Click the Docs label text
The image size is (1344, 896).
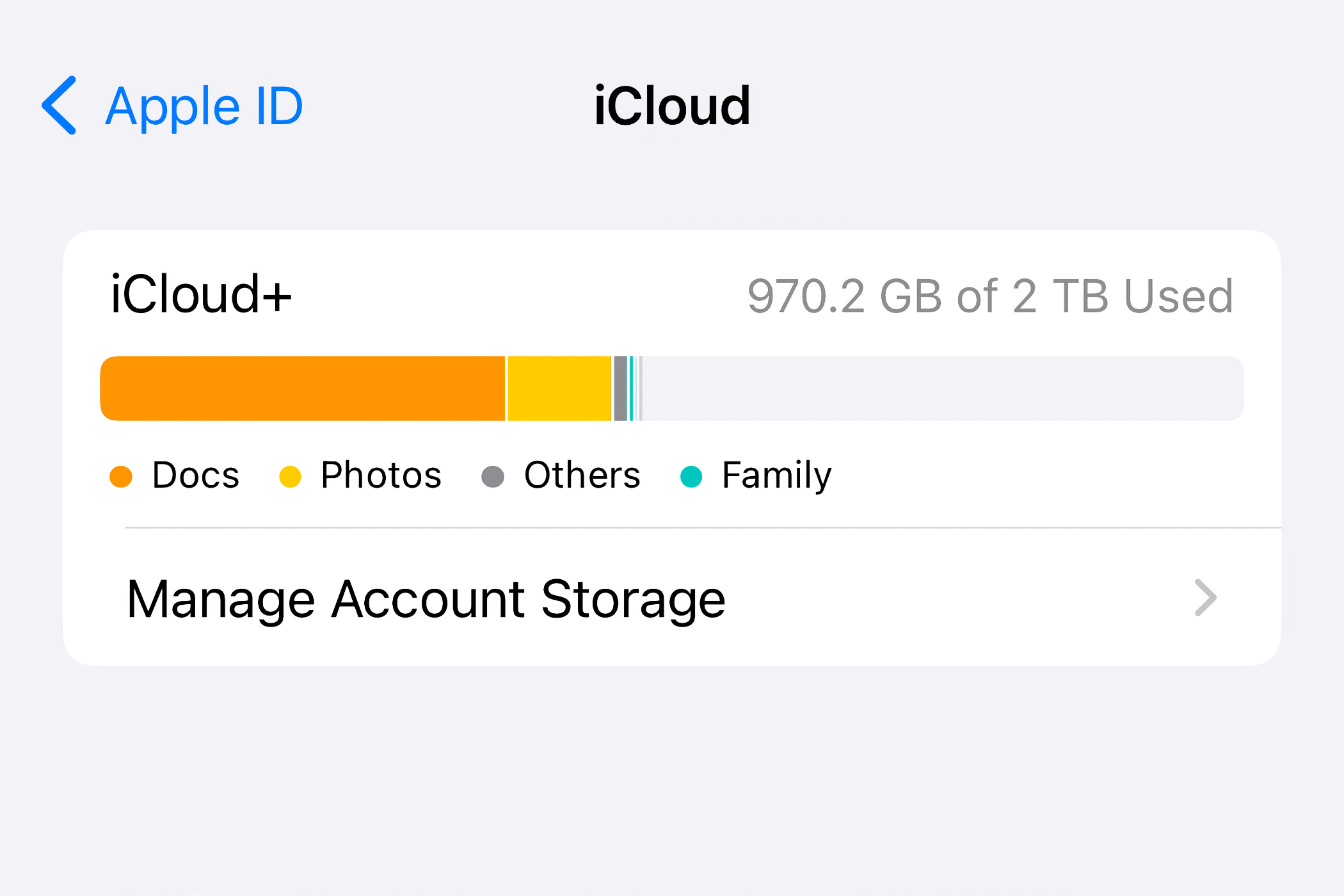coord(195,476)
